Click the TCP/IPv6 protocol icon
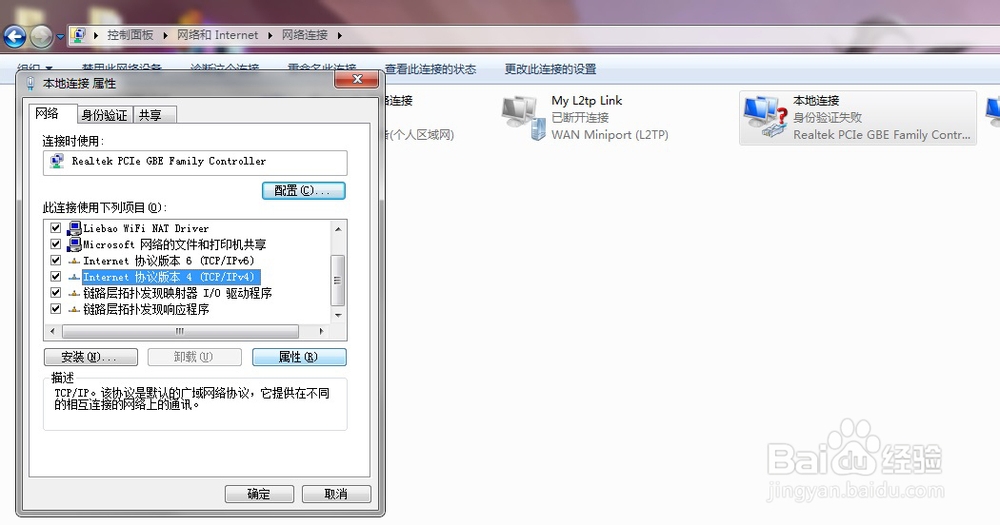 (74, 261)
